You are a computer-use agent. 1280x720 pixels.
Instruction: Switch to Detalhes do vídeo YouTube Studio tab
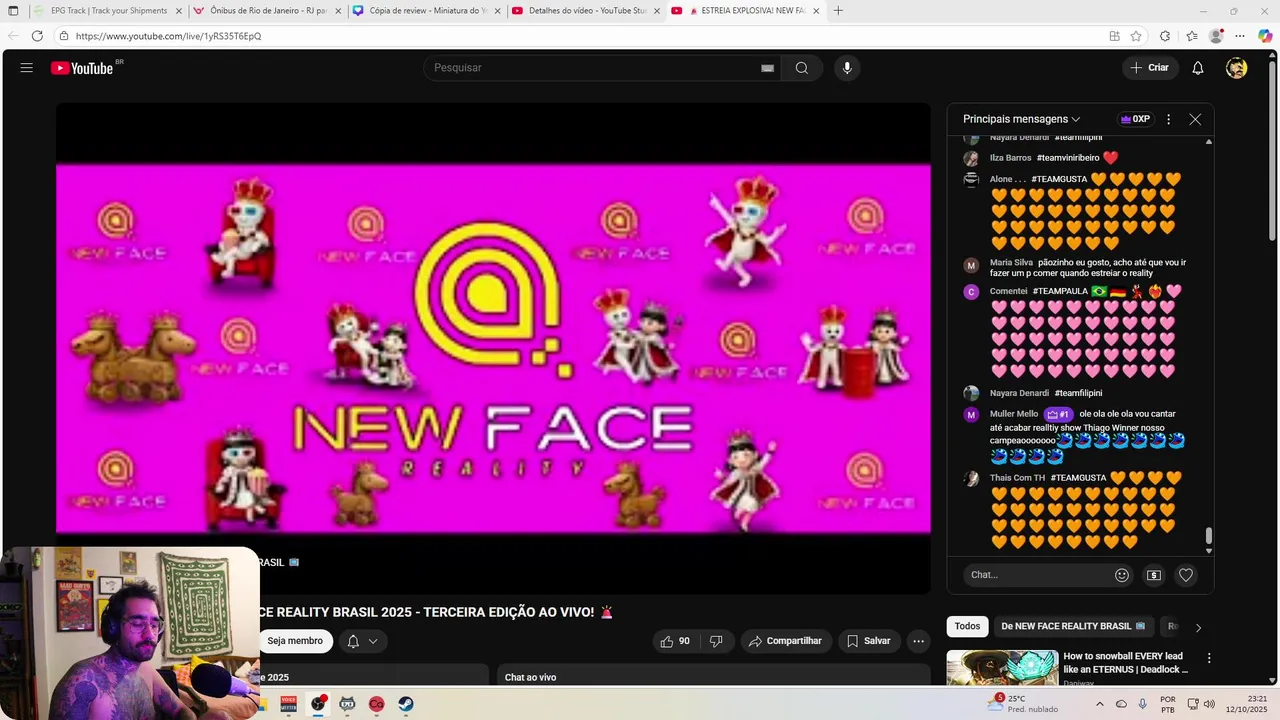coord(586,11)
